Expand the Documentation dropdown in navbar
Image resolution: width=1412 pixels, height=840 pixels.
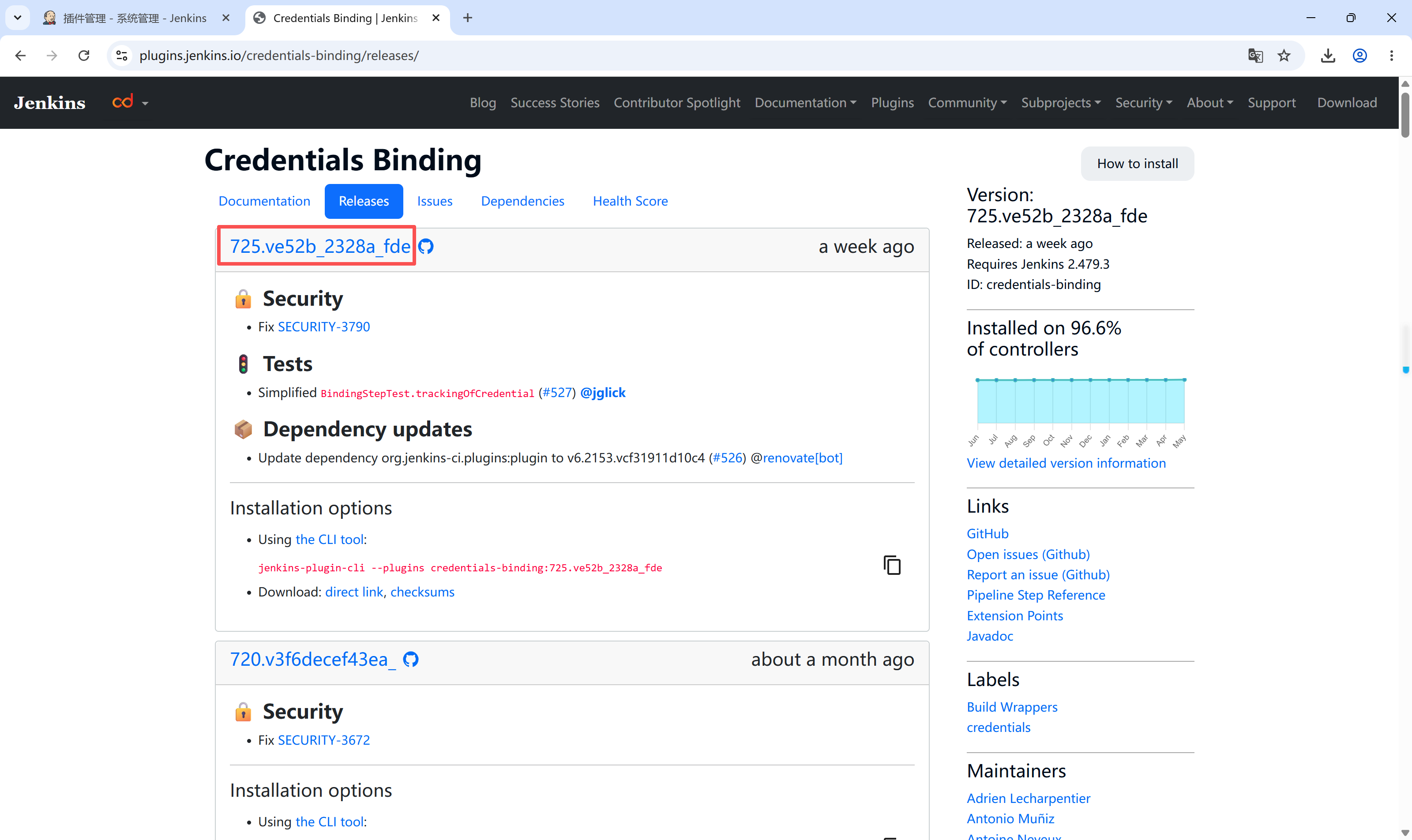coord(806,103)
